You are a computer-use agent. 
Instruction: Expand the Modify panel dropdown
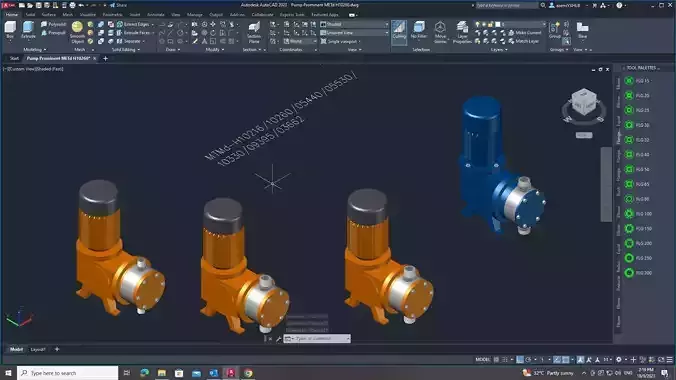coord(214,50)
